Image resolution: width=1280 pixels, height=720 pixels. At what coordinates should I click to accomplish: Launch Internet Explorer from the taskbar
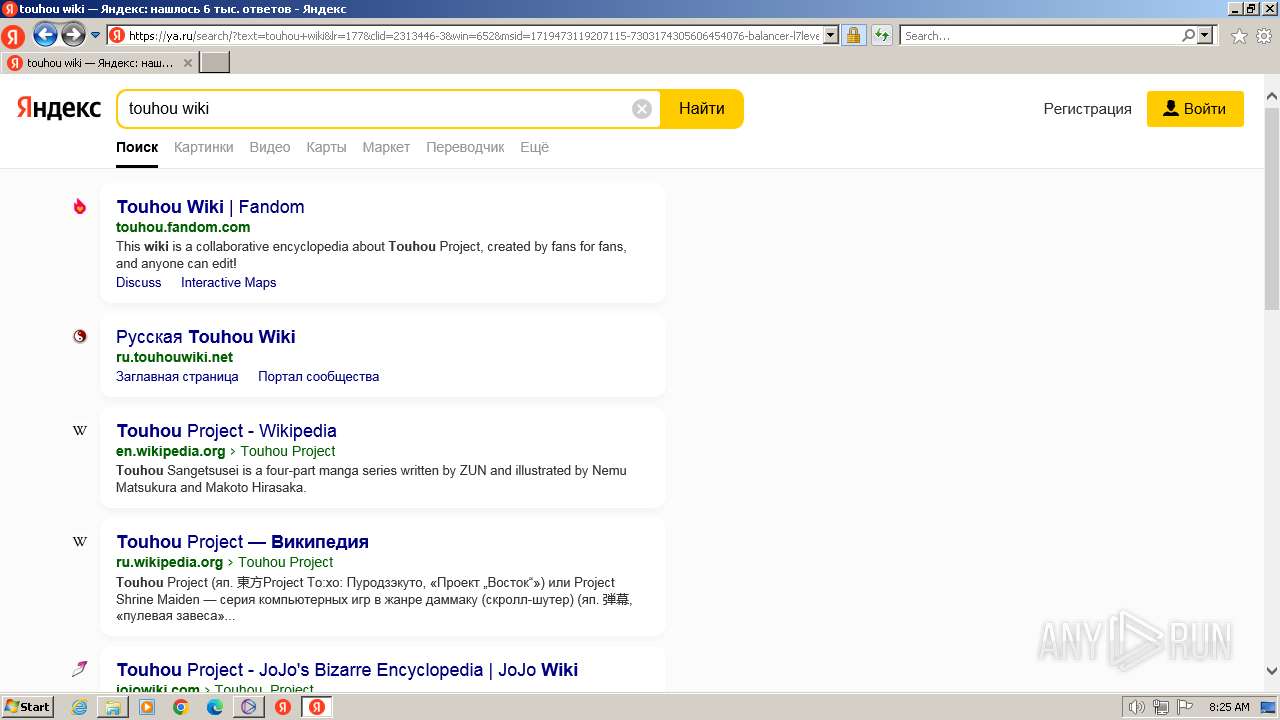point(80,707)
